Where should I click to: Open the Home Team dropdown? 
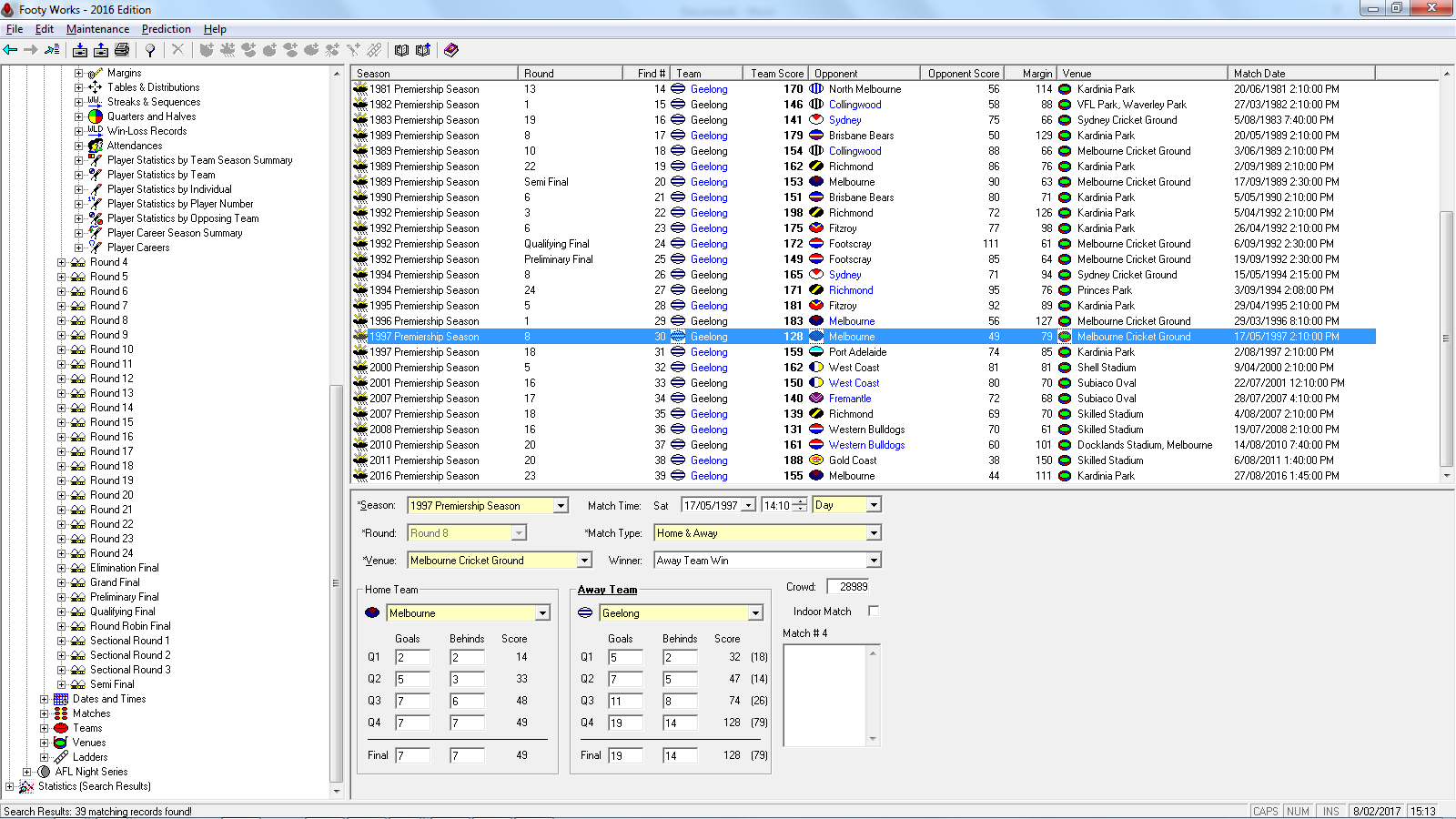click(542, 613)
